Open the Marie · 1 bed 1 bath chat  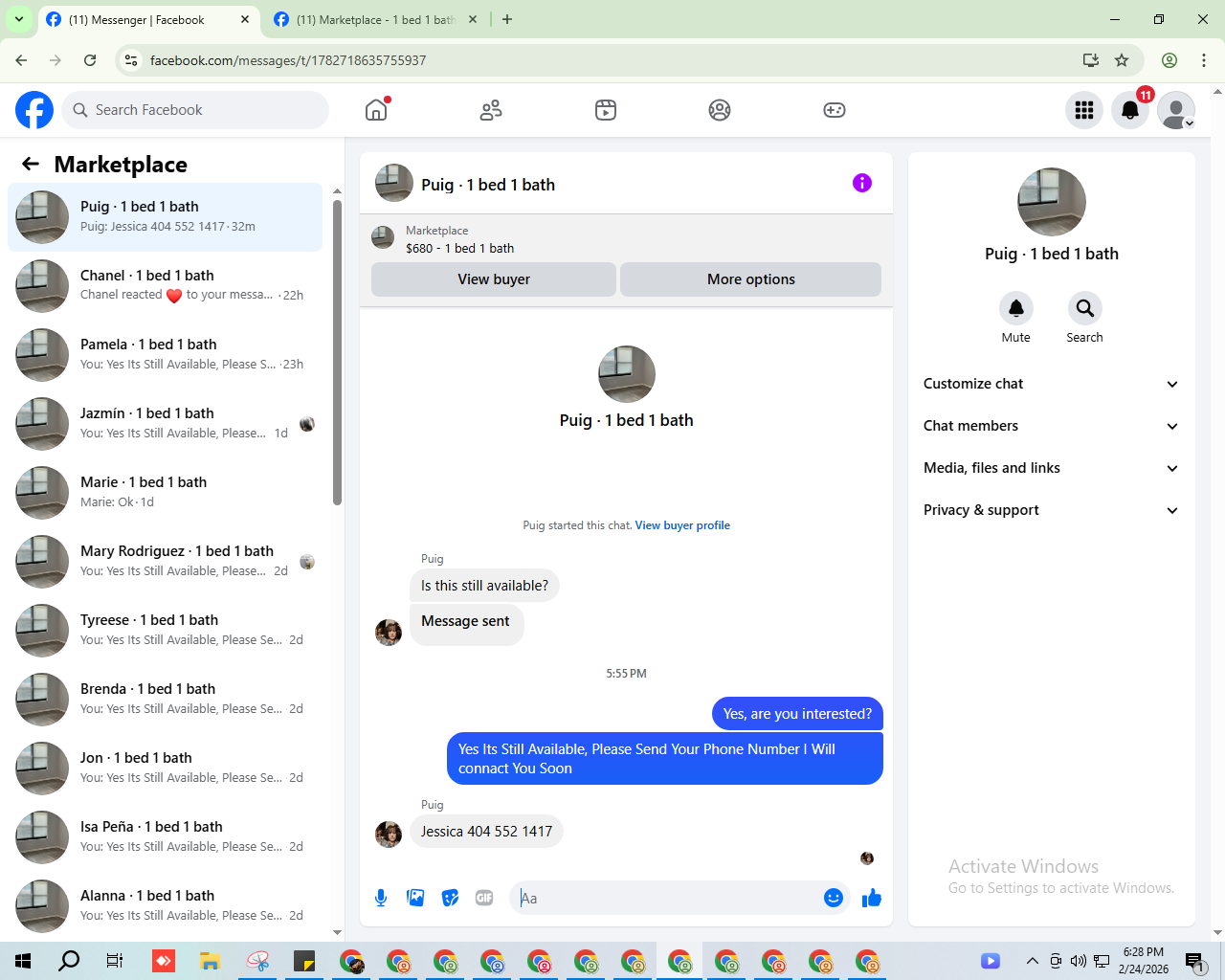[x=165, y=493]
